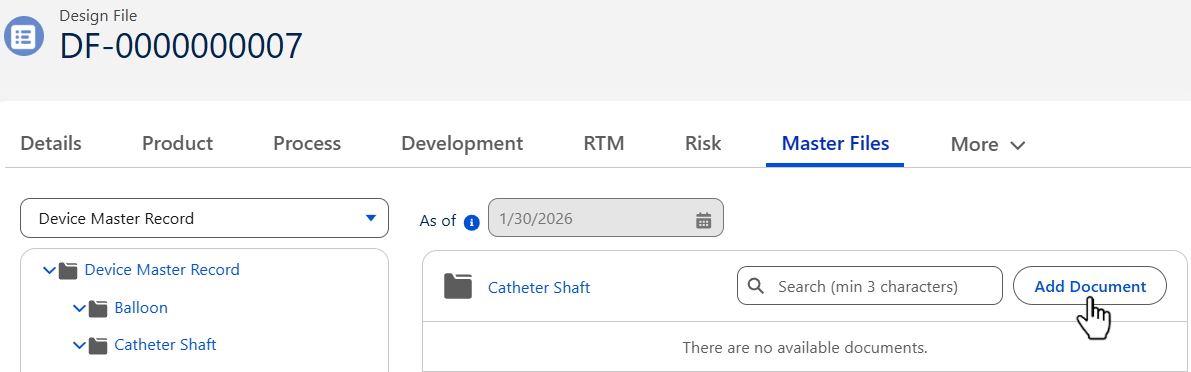Click the Catheter Shaft folder icon in document panel
Image resolution: width=1191 pixels, height=372 pixels.
point(458,286)
